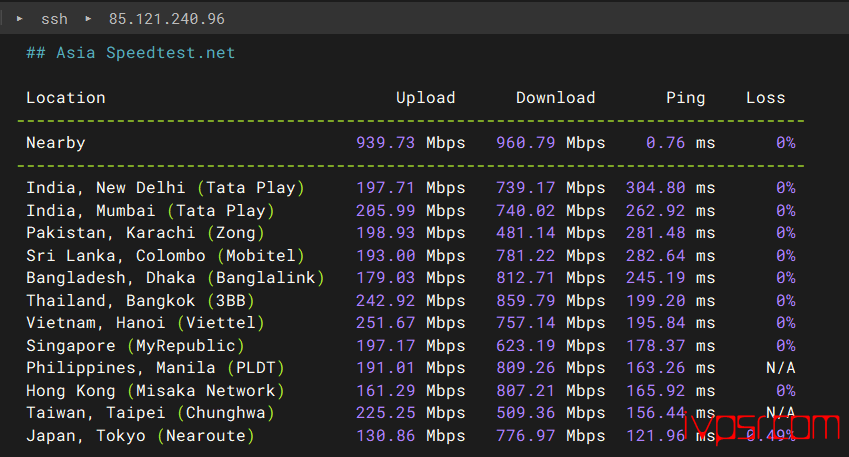Click the Ping column header
849x457 pixels.
click(685, 97)
